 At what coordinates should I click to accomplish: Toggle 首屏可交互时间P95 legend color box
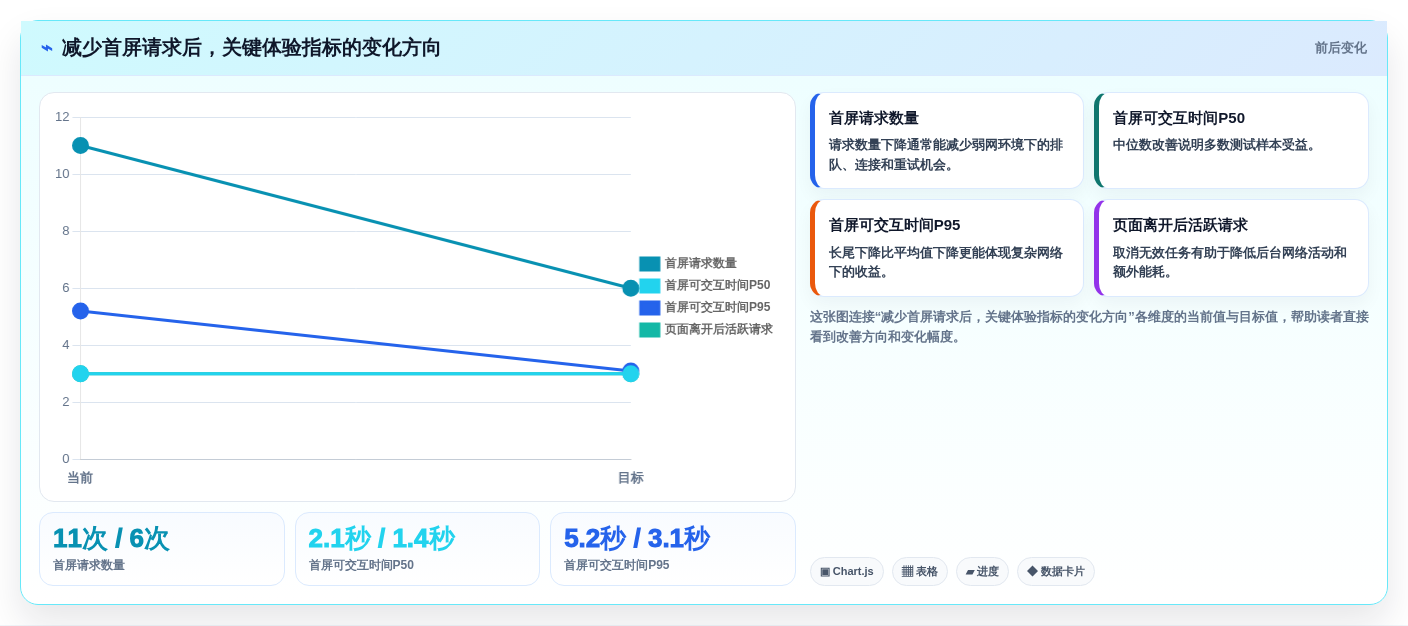tap(650, 308)
